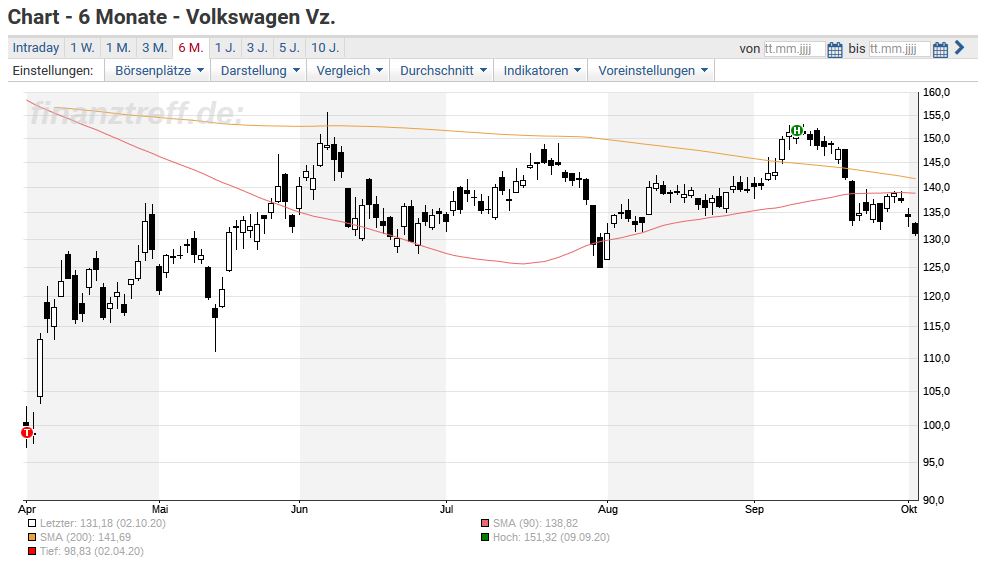Switch to 3 J. timeframe tab
This screenshot has height=561, width=989.
point(257,48)
